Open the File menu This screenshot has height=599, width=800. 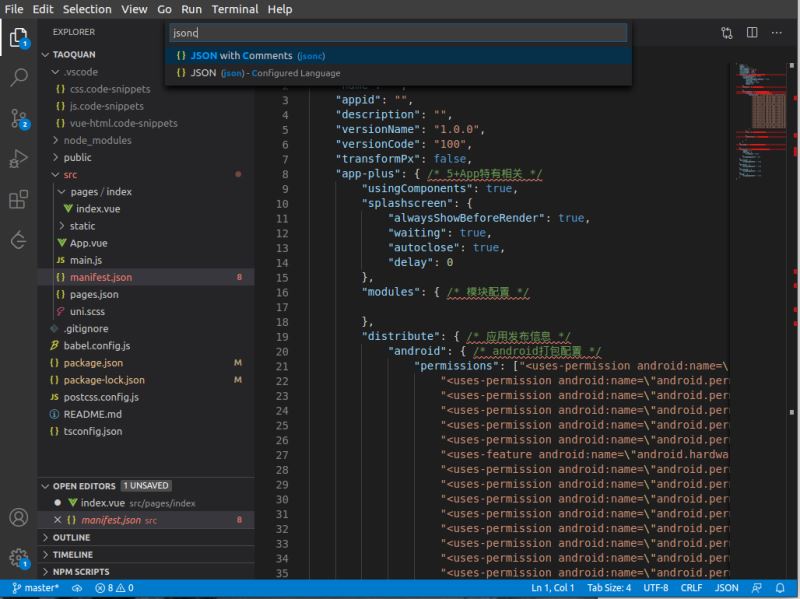tap(14, 9)
